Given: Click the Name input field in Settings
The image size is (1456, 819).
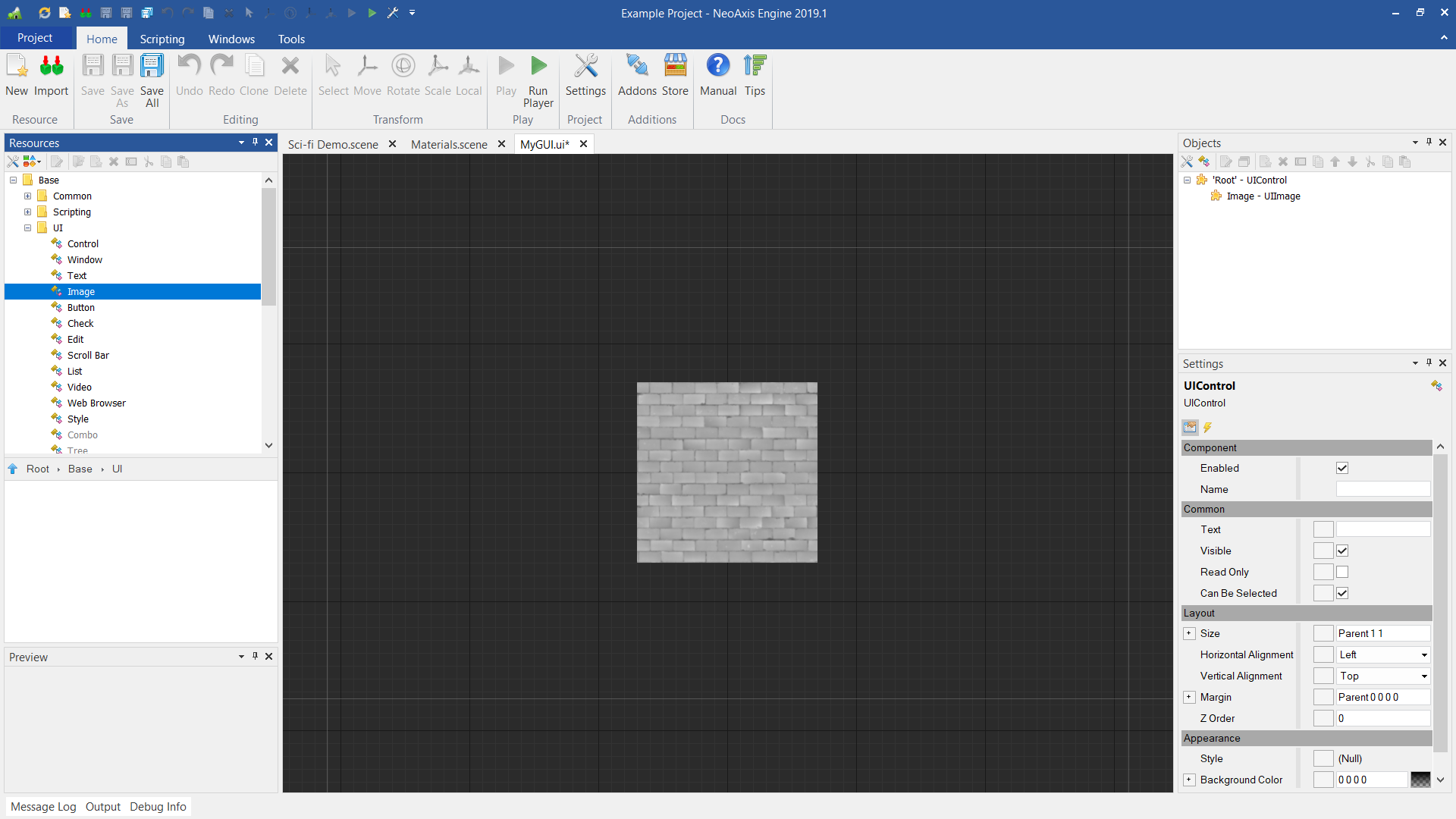Looking at the screenshot, I should pyautogui.click(x=1382, y=489).
